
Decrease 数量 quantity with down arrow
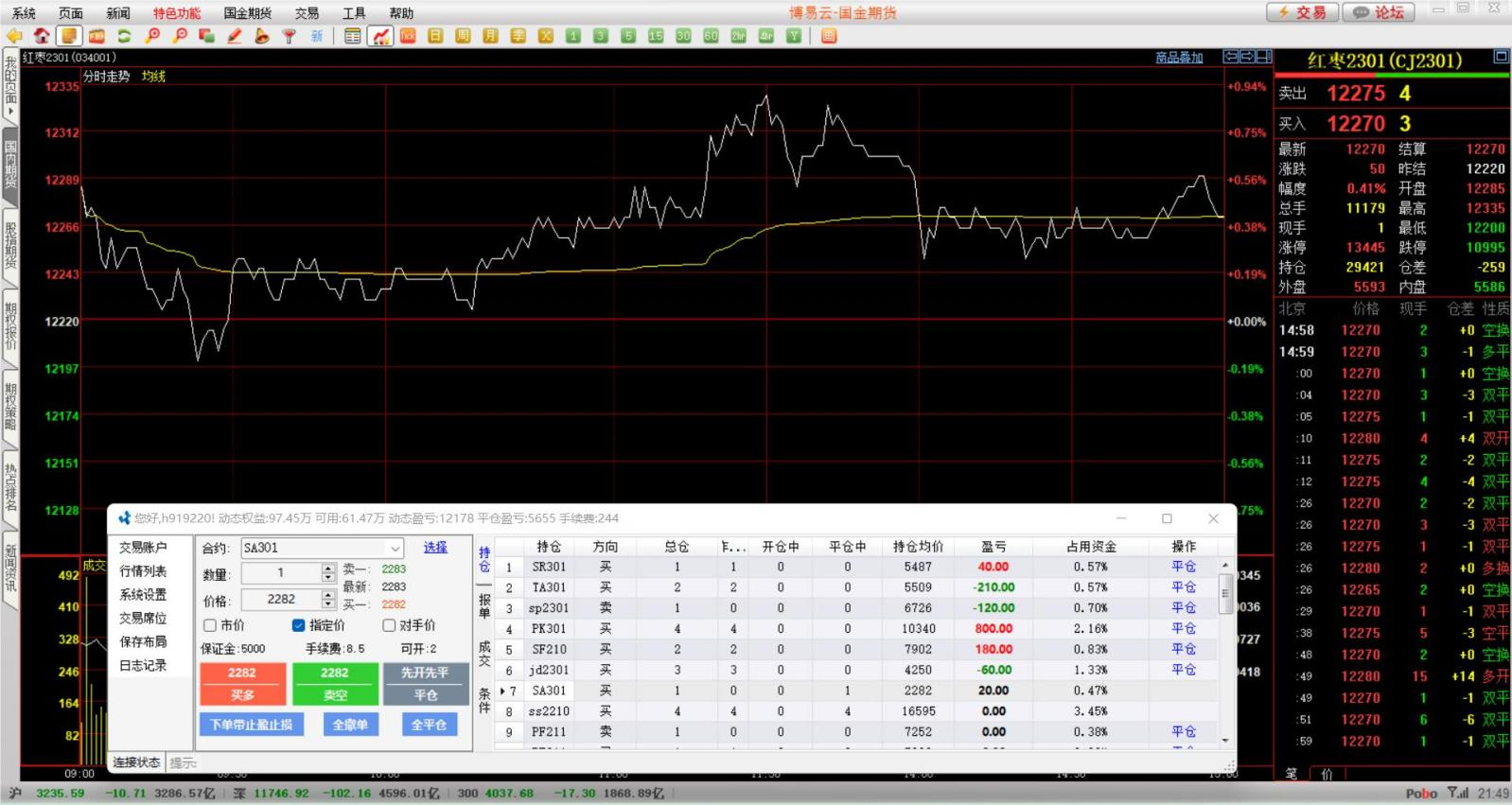[x=328, y=578]
